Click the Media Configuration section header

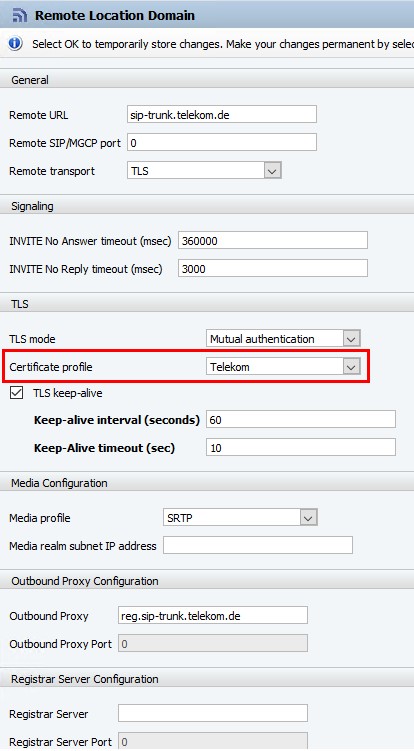pos(207,483)
